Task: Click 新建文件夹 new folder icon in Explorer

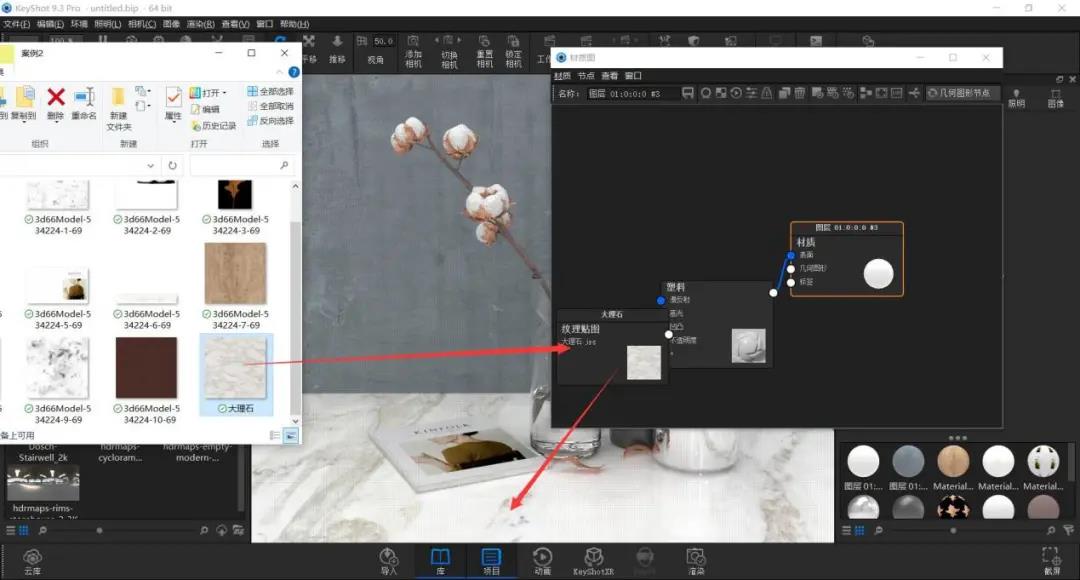Action: [118, 96]
